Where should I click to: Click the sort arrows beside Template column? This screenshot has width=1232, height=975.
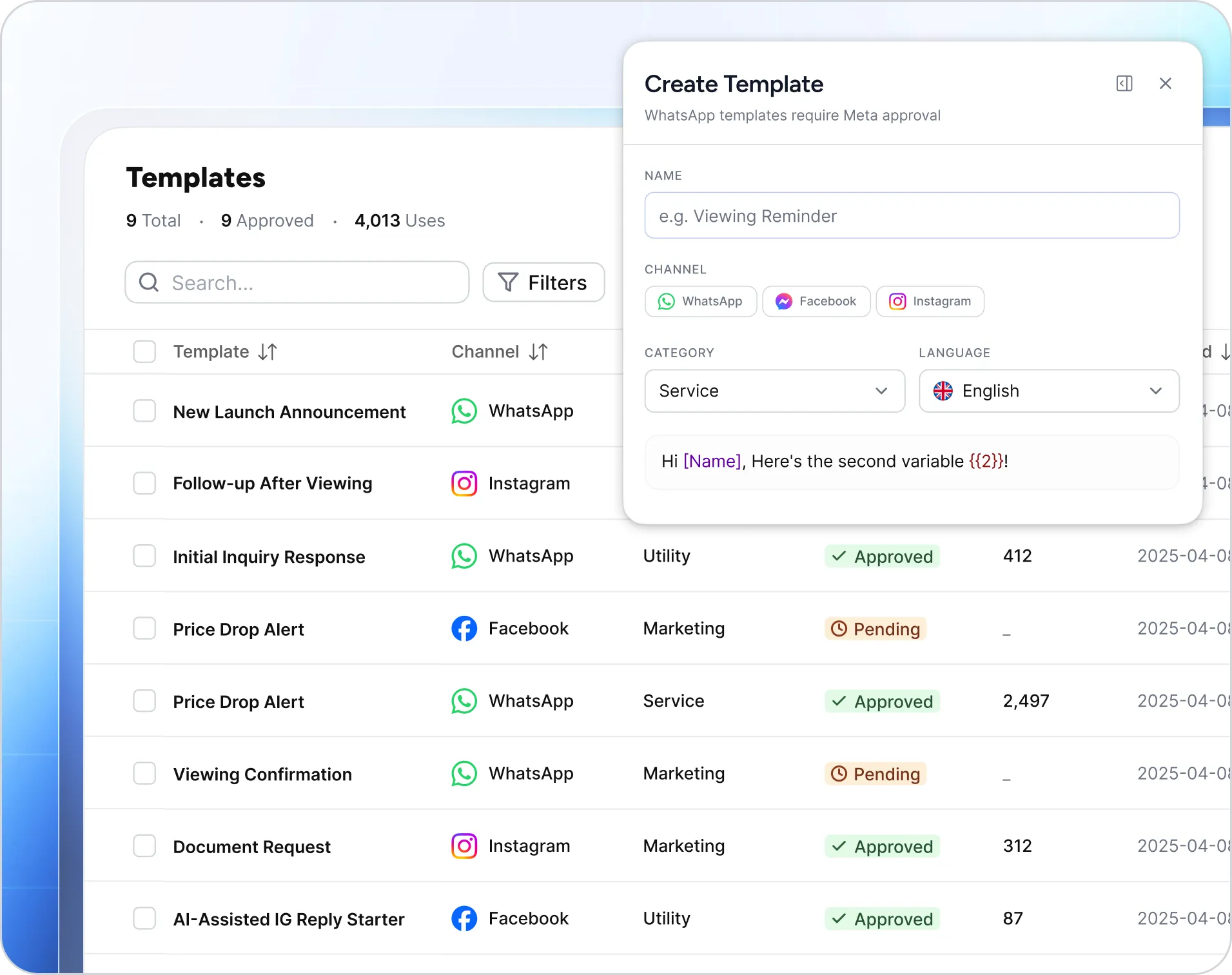268,352
